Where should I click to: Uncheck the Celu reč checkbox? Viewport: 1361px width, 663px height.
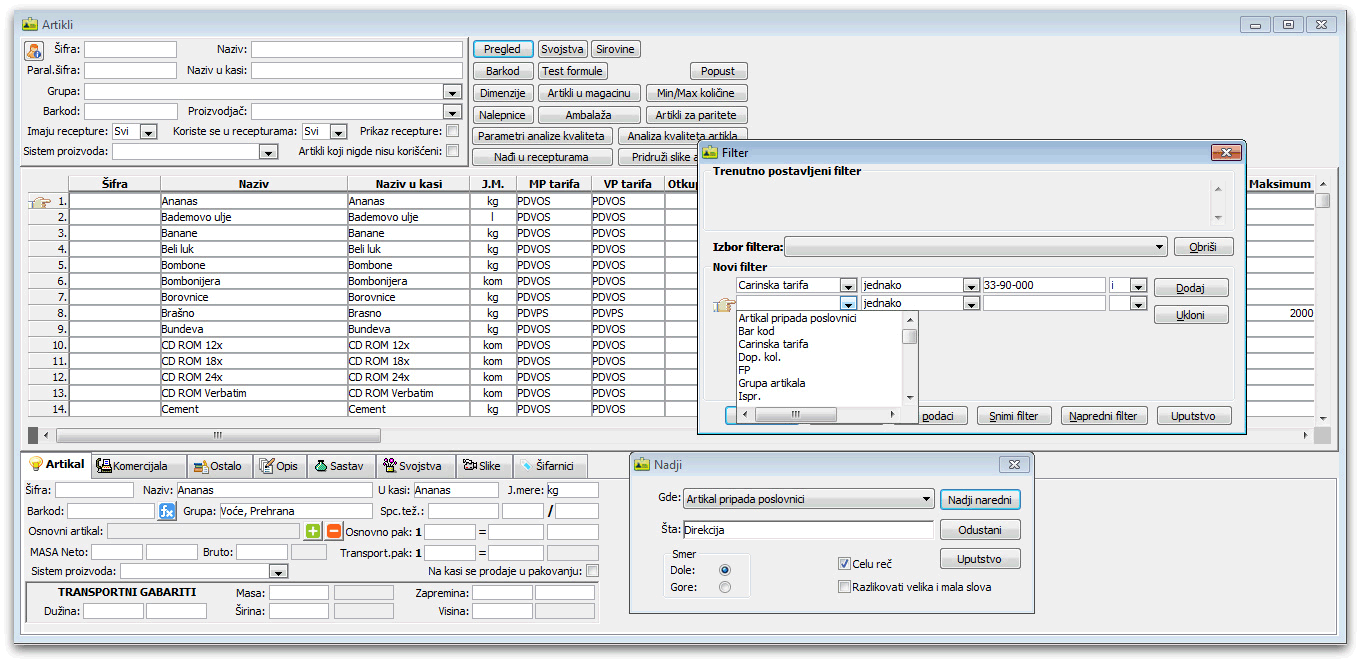844,564
